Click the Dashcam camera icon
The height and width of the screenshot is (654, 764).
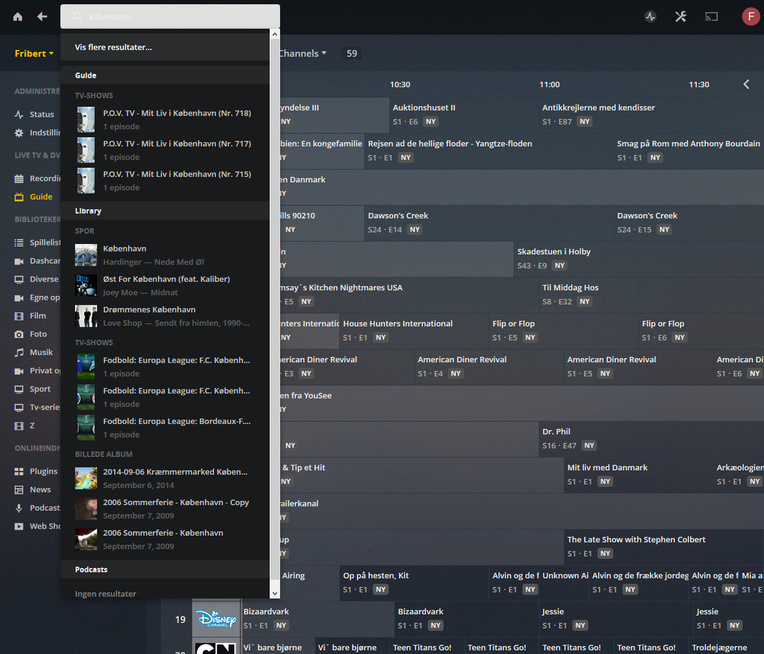[19, 261]
